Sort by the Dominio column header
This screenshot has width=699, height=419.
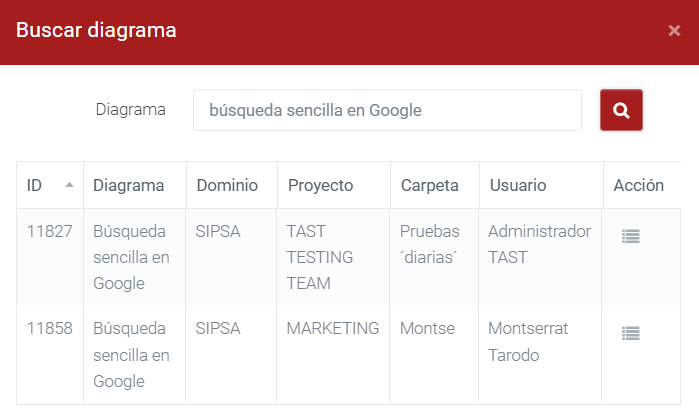(x=227, y=185)
